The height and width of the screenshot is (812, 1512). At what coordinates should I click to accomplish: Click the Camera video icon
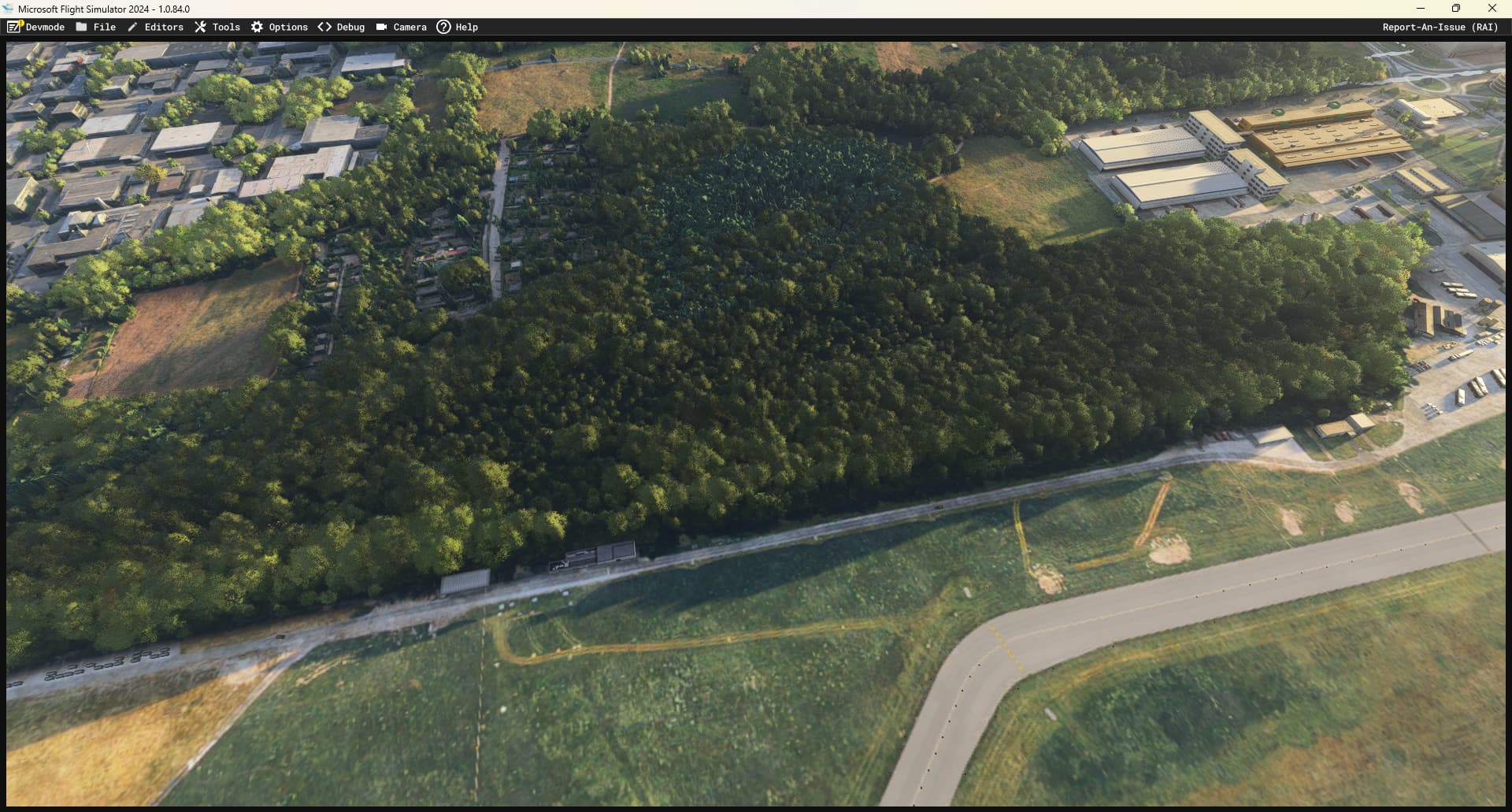[x=381, y=27]
